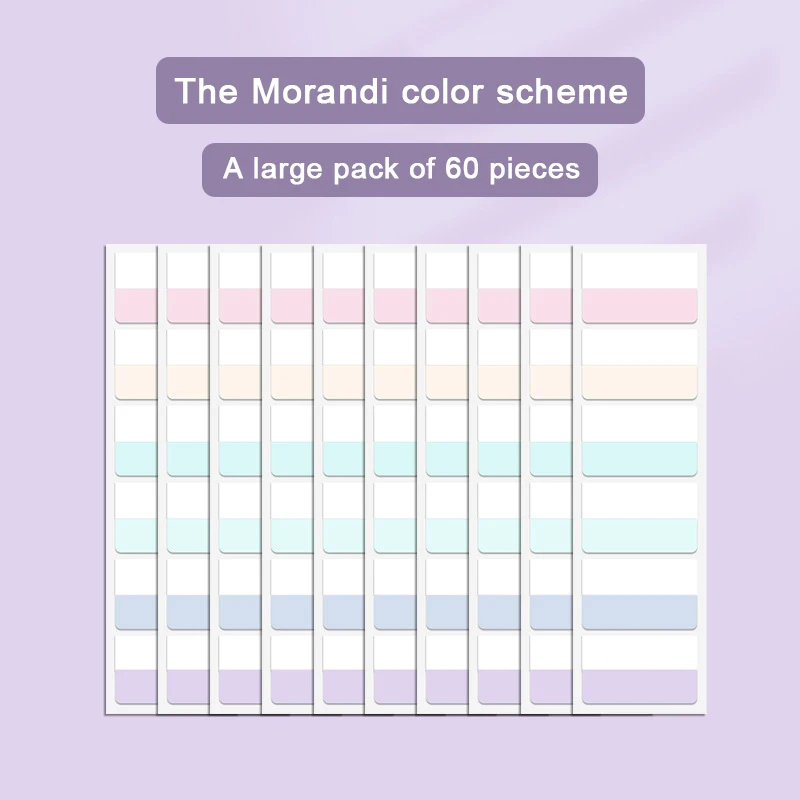Select the pink tab on the rightmost sheet
This screenshot has height=800, width=800.
639,305
